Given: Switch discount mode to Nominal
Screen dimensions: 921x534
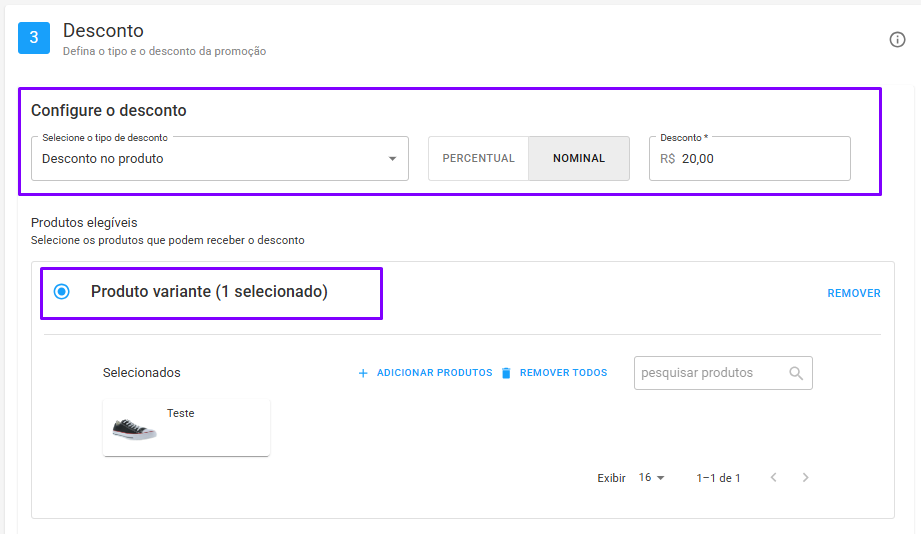Looking at the screenshot, I should click(579, 158).
